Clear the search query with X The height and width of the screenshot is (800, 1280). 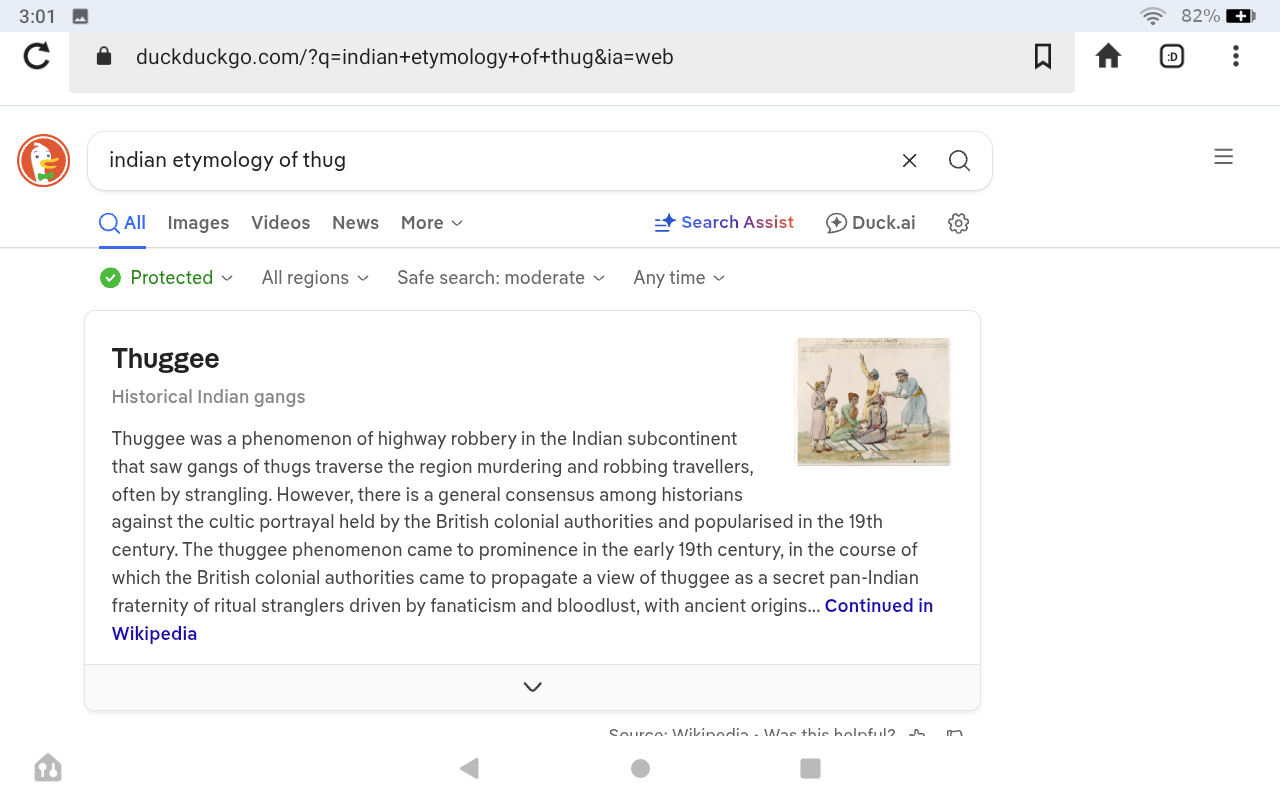click(909, 161)
